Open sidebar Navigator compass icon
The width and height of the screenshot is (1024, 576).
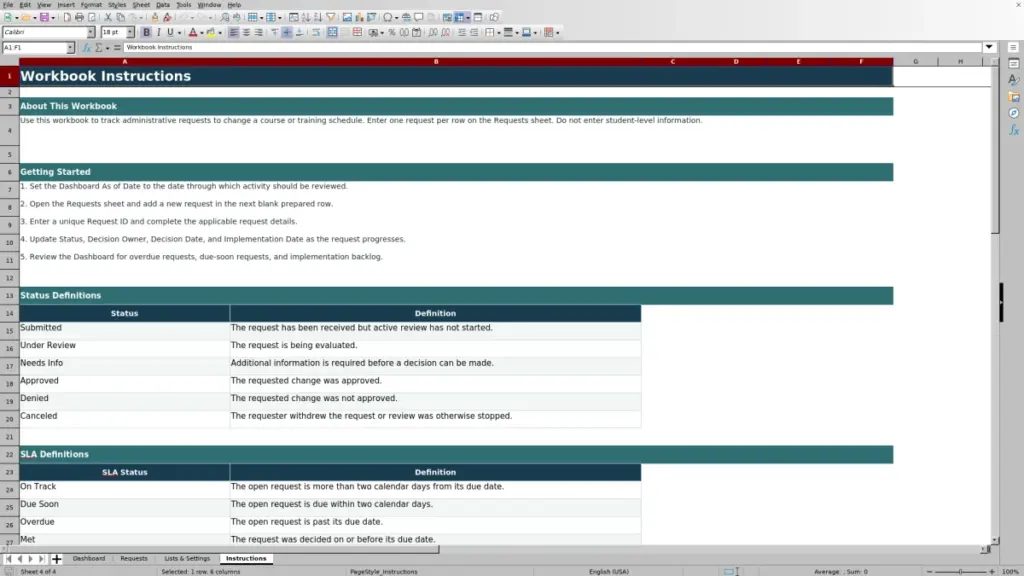click(x=1014, y=113)
